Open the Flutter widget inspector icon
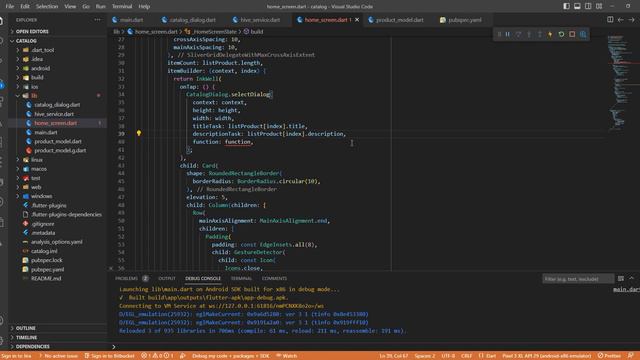Image resolution: width=640 pixels, height=360 pixels. (x=583, y=34)
